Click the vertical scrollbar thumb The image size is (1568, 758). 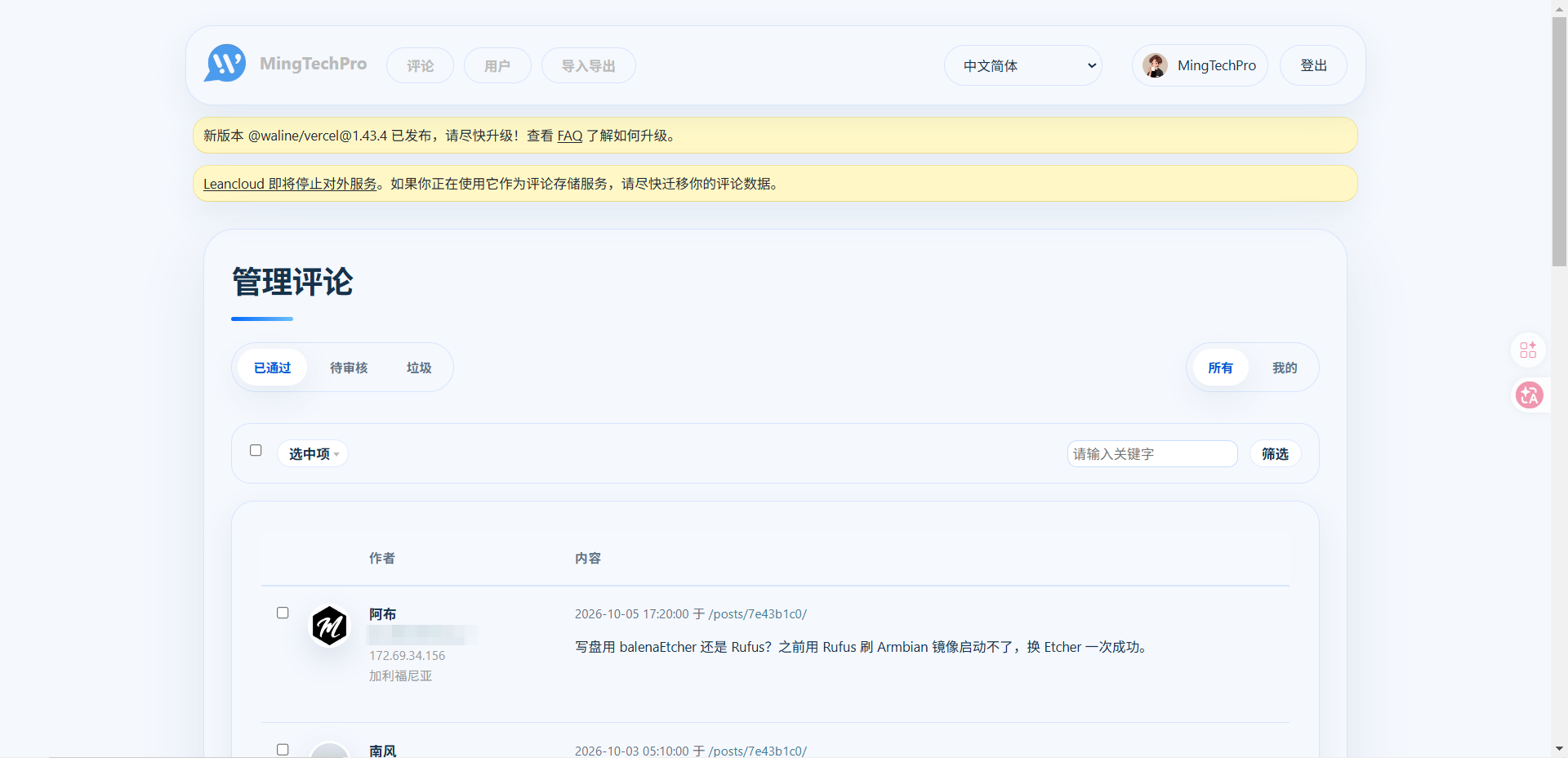[x=1560, y=140]
